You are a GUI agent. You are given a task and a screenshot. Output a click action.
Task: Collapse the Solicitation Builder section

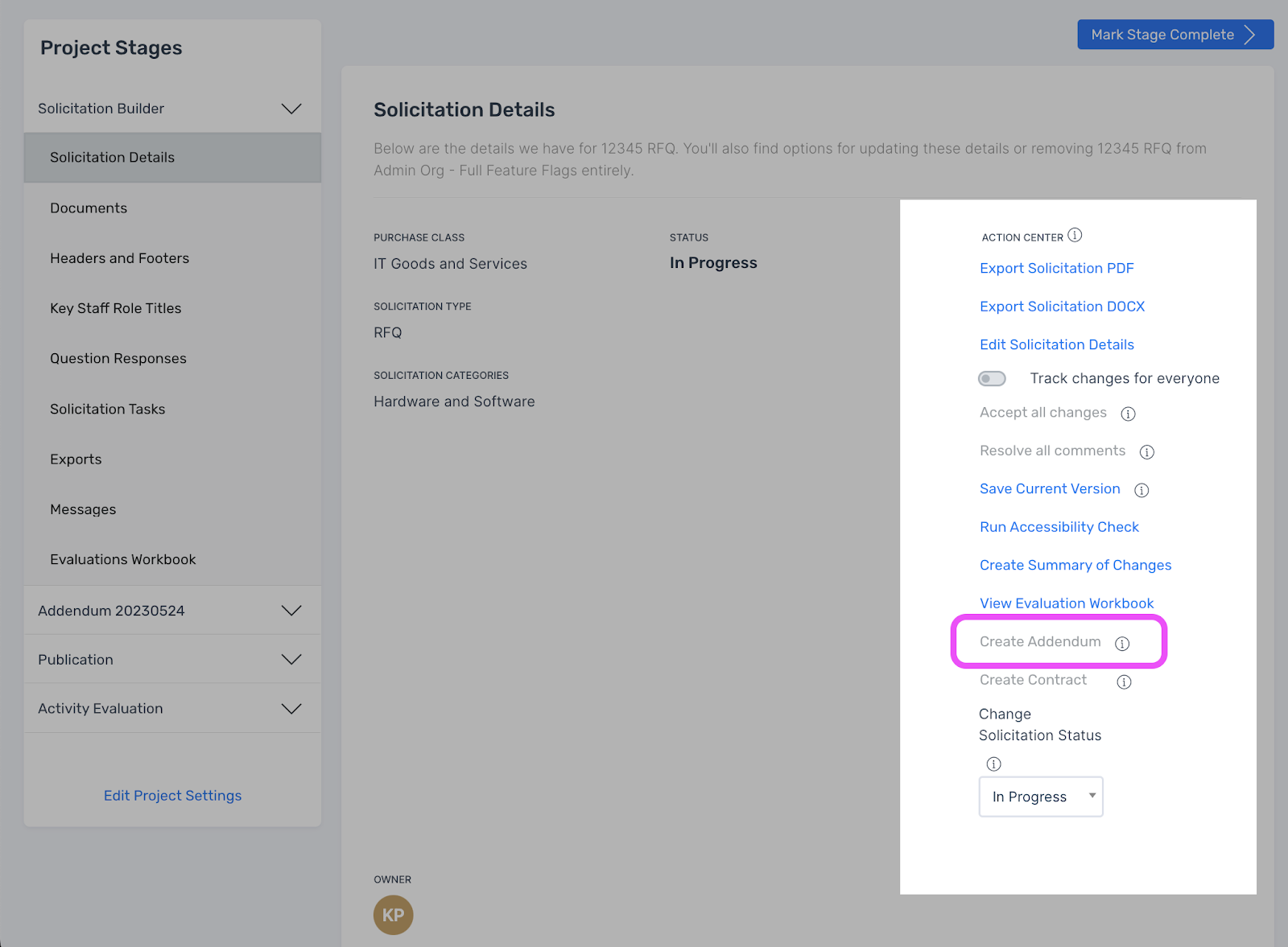click(172, 109)
